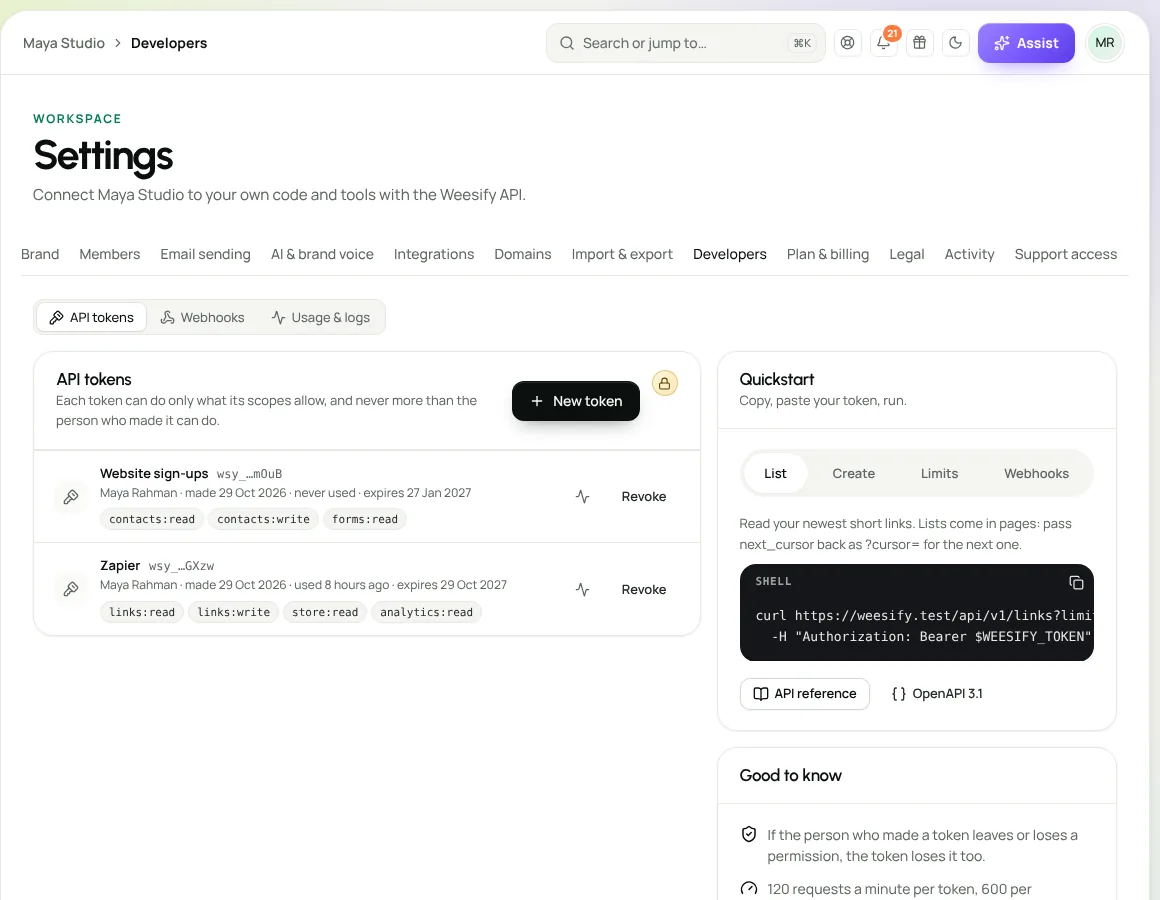
Task: Switch to the Members settings tab
Action: pos(109,254)
